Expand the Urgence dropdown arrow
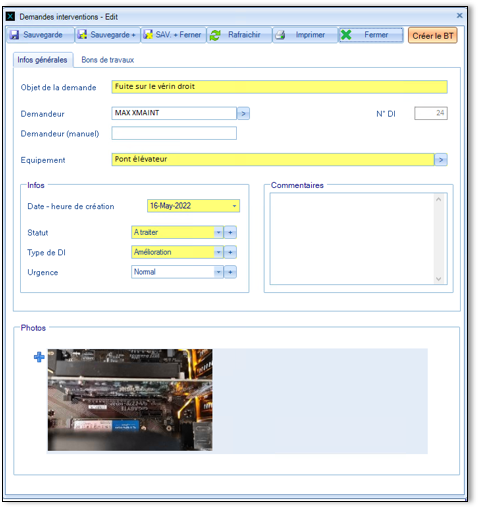478x508 pixels. click(218, 272)
